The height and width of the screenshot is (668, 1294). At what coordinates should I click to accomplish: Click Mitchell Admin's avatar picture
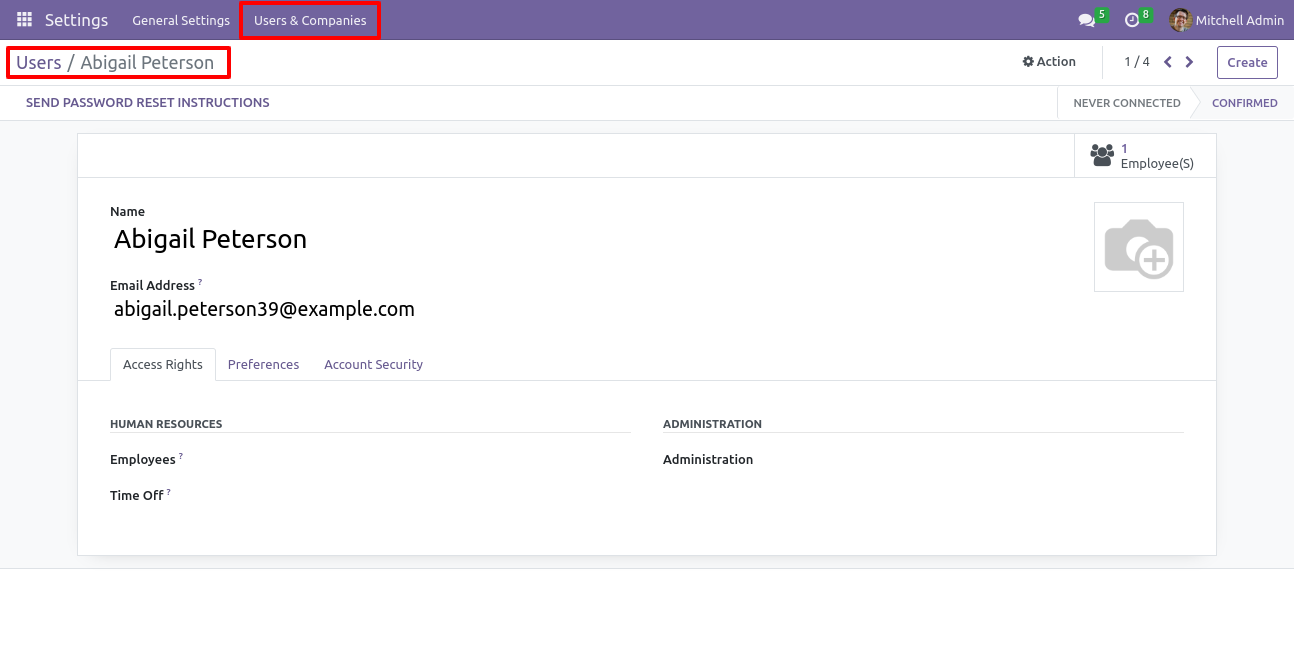[1181, 20]
